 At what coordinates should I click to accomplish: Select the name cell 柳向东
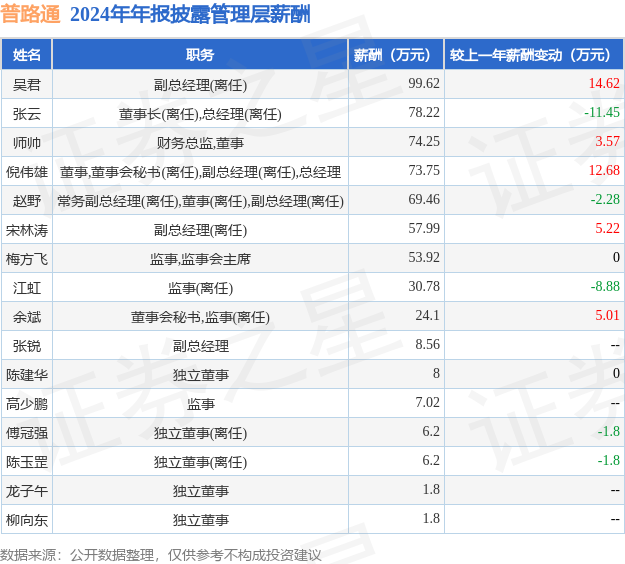27,520
